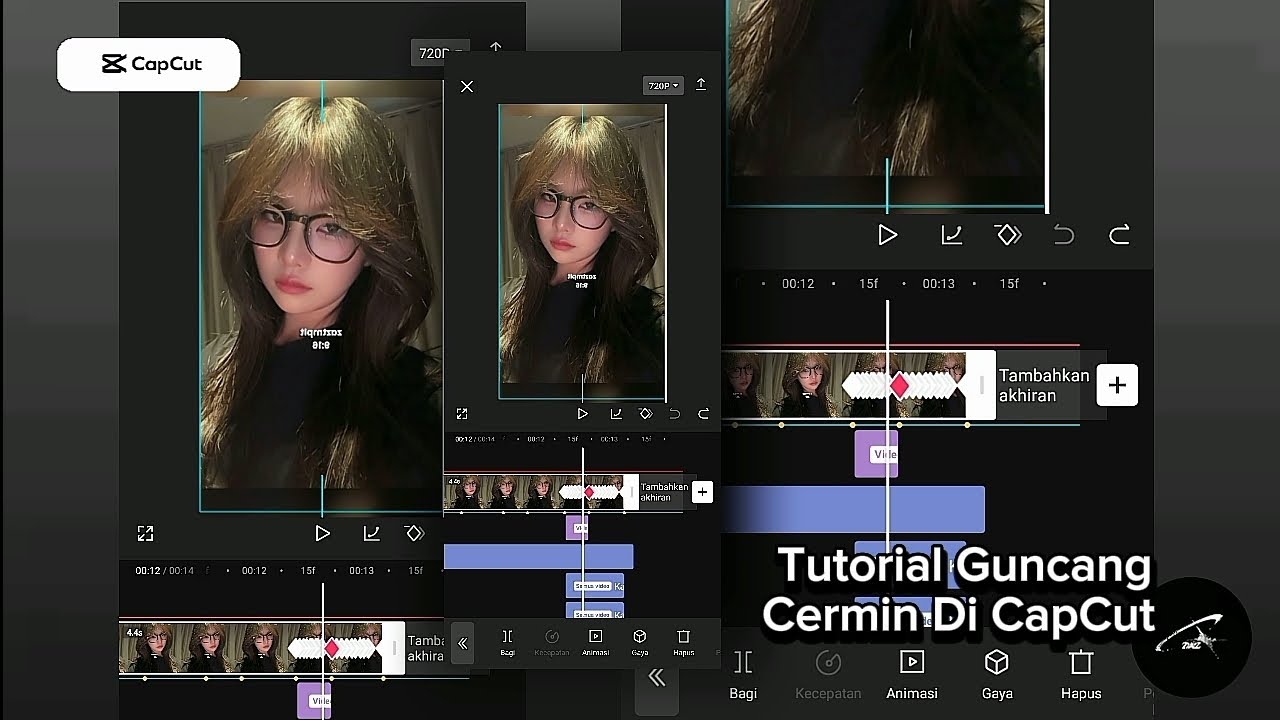
Task: Tap the plus add-clip button in middle screen
Action: pos(702,492)
